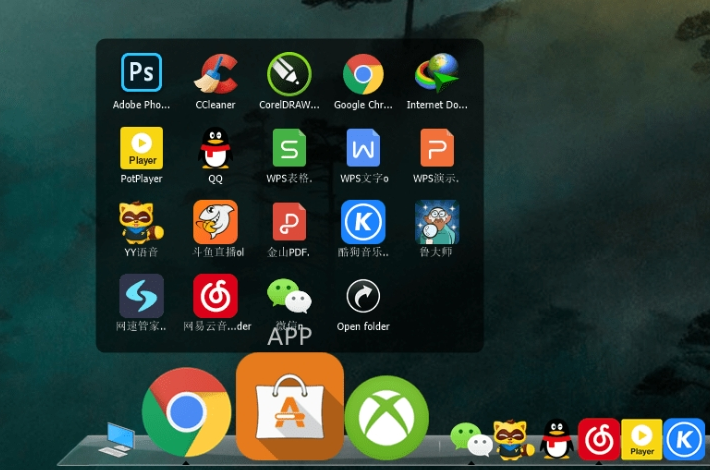Open Internet Download Manager icon
Image resolution: width=710 pixels, height=470 pixels.
437,73
